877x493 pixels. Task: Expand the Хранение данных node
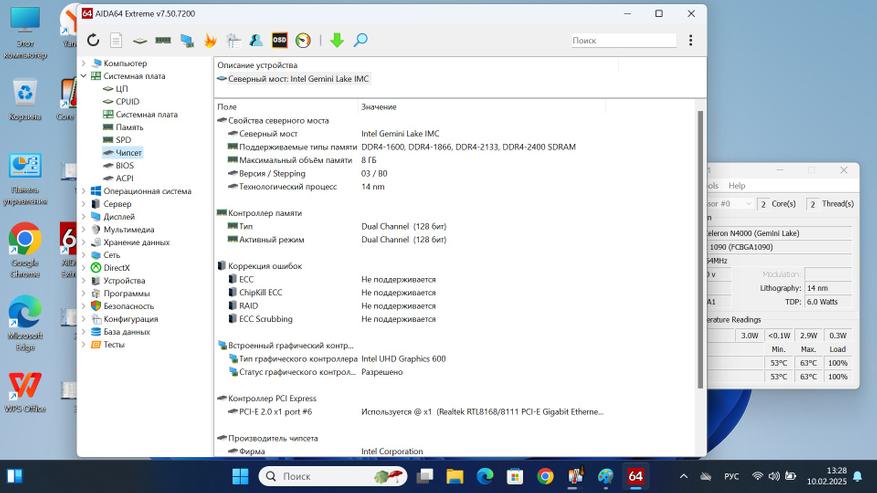tap(84, 242)
